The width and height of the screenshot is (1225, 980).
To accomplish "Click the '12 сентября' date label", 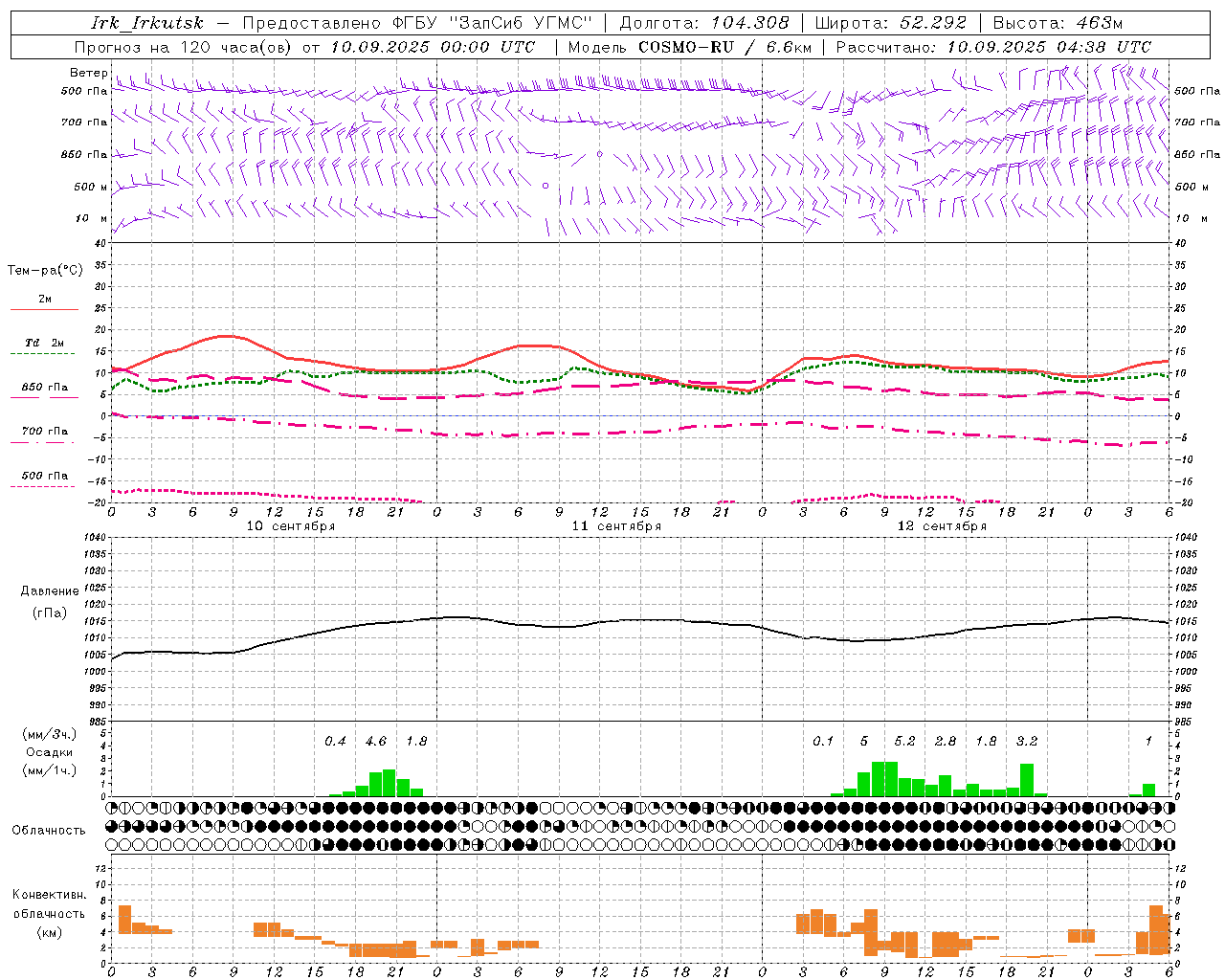I will [942, 526].
